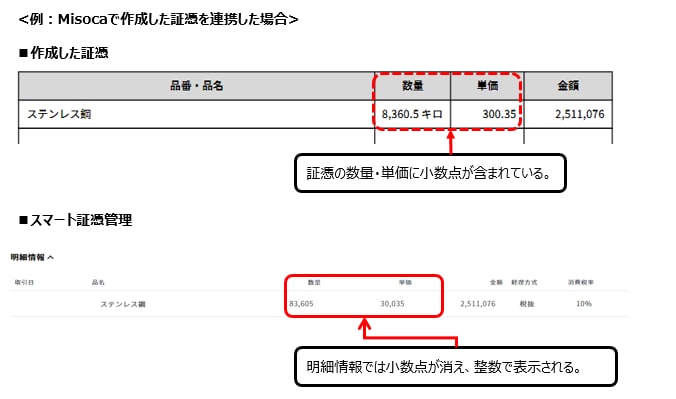Click the 税抜 accounting method value
The height and width of the screenshot is (399, 676).
pyautogui.click(x=527, y=304)
